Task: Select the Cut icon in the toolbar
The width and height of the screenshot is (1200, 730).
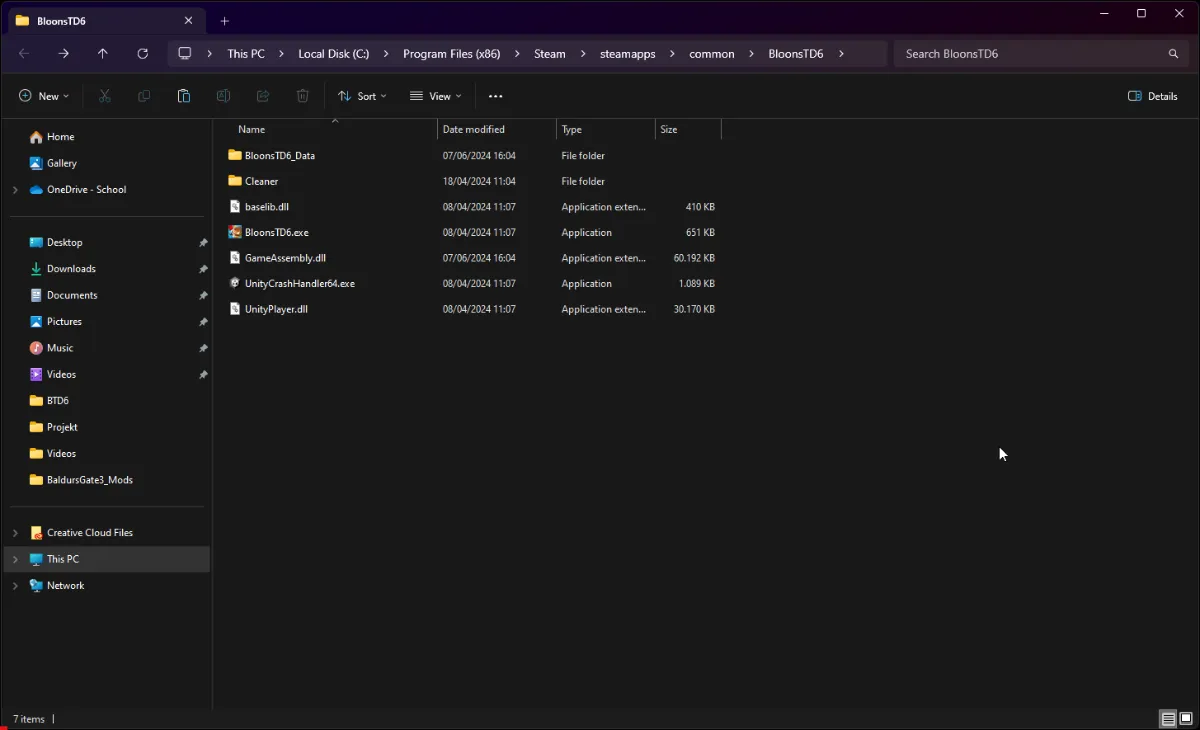Action: point(103,95)
